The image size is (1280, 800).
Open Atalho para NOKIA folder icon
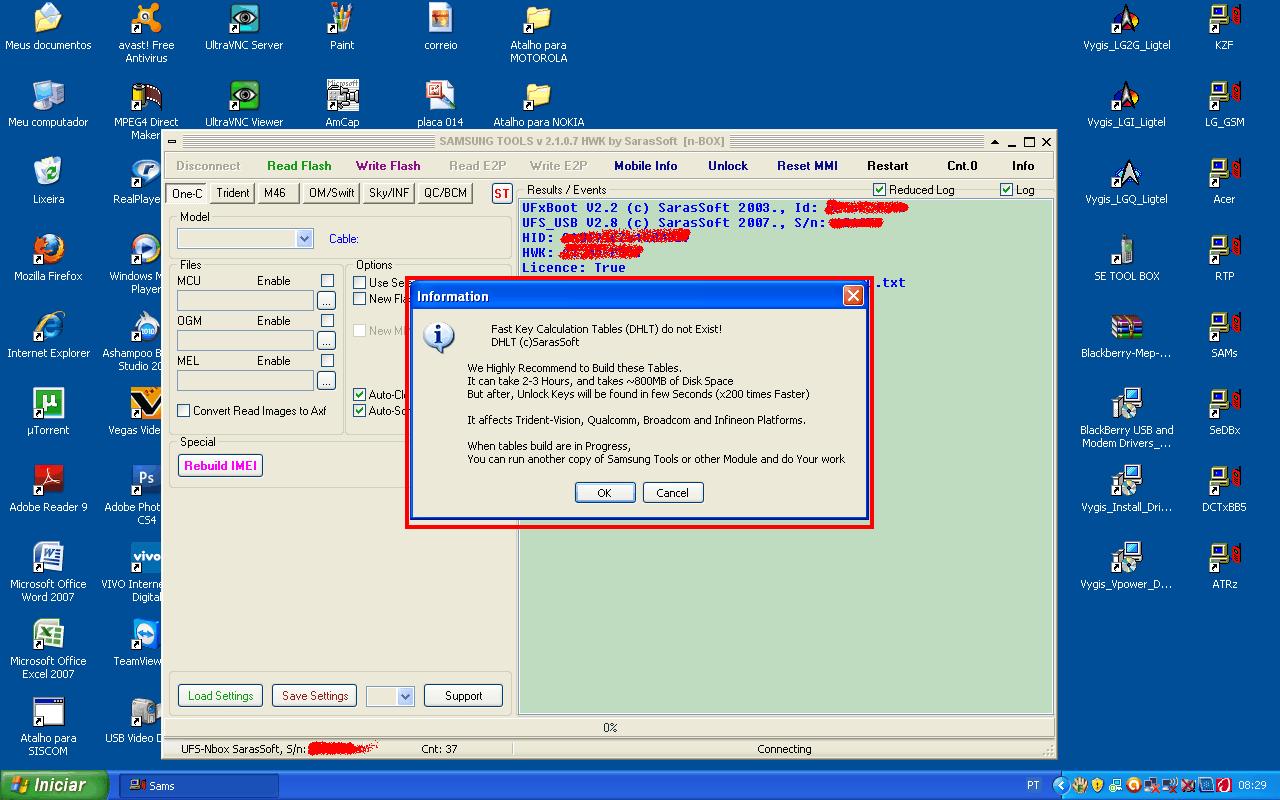click(x=538, y=104)
